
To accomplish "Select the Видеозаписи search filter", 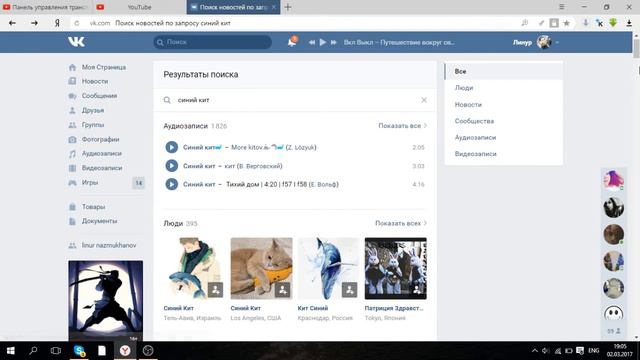I will tap(504, 154).
